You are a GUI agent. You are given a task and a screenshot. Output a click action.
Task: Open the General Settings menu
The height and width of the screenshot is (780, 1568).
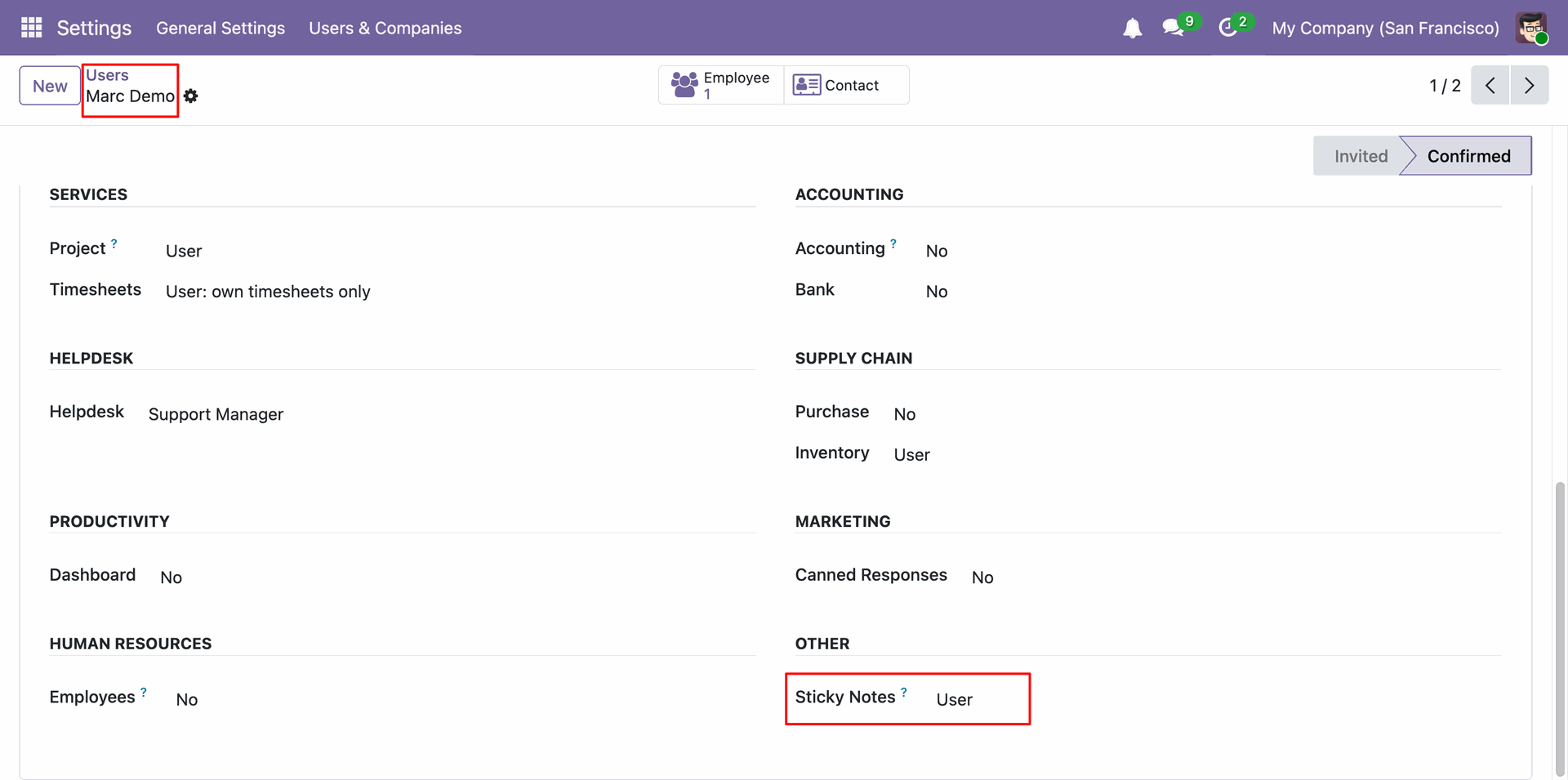(220, 28)
